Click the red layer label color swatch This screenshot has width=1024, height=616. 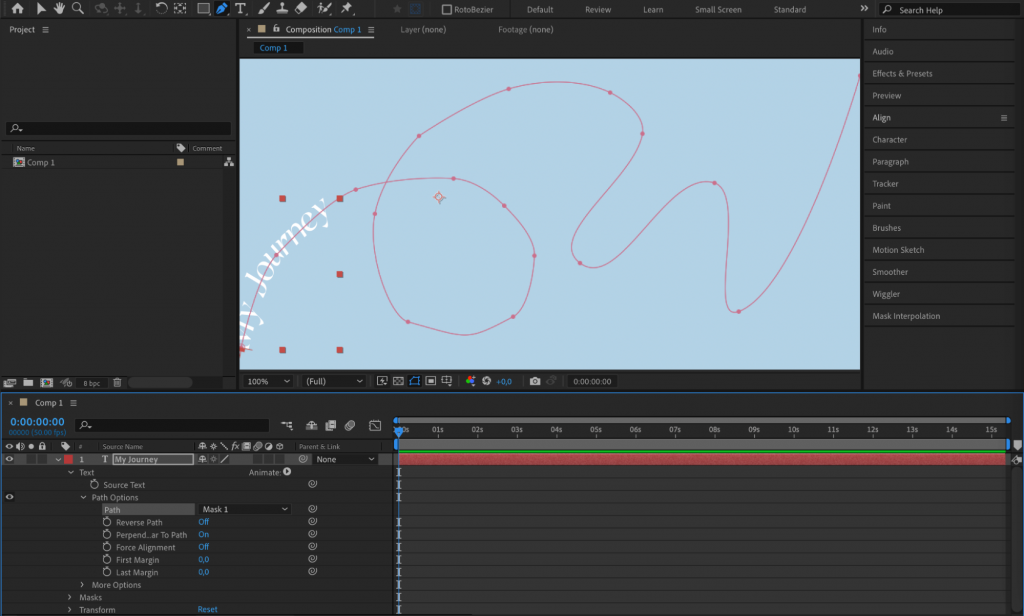click(68, 459)
